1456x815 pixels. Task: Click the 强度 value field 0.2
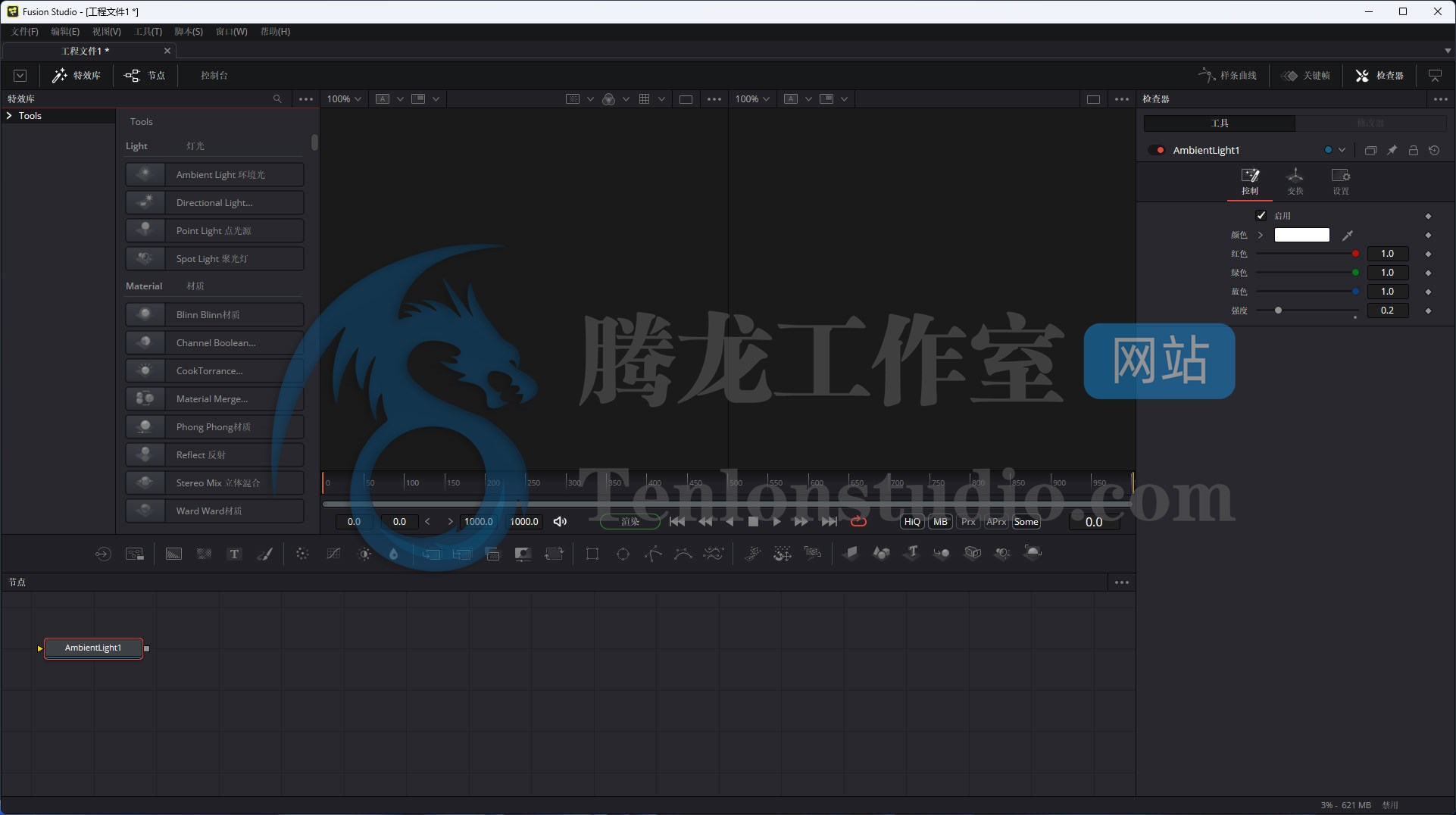click(1387, 311)
